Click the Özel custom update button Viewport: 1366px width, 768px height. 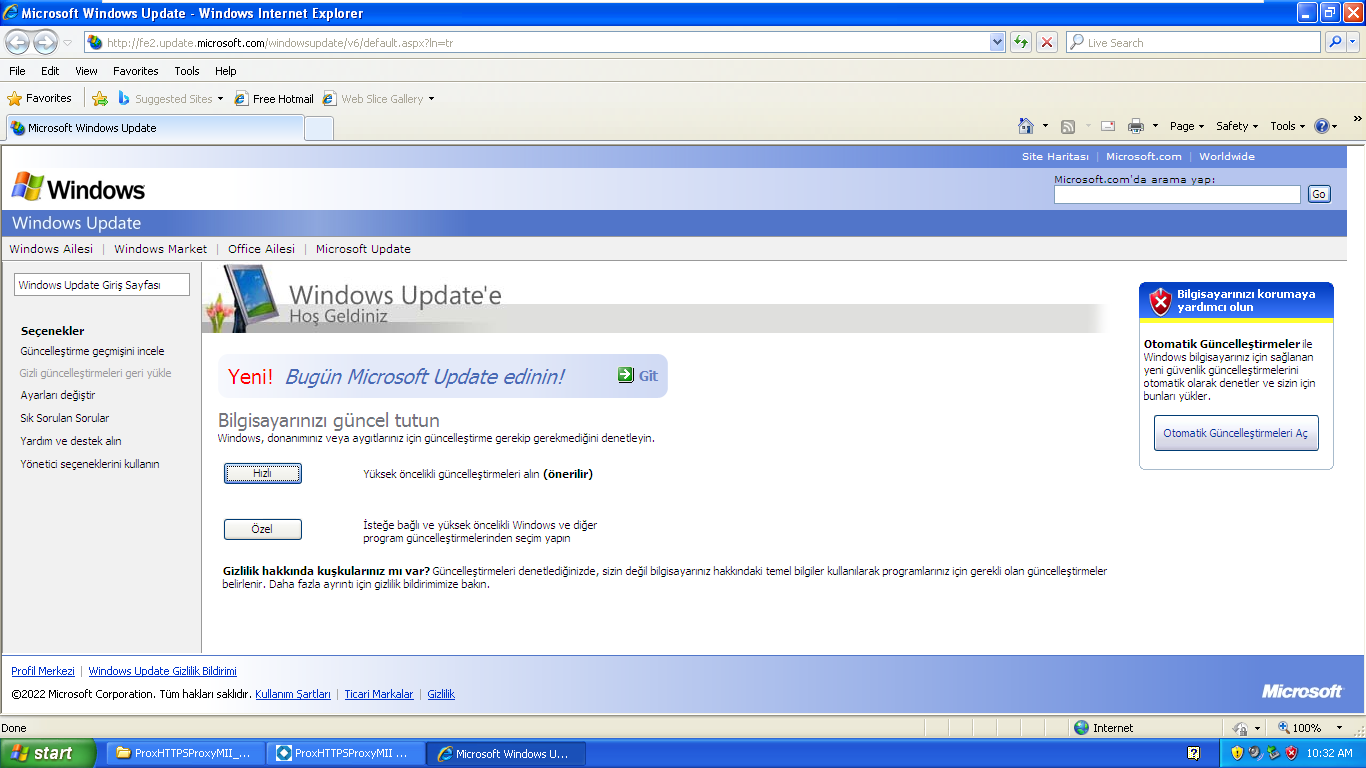point(262,529)
